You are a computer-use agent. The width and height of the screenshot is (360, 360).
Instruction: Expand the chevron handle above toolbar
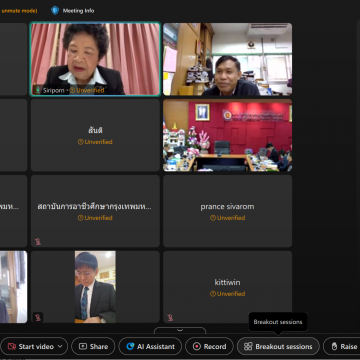[x=180, y=330]
